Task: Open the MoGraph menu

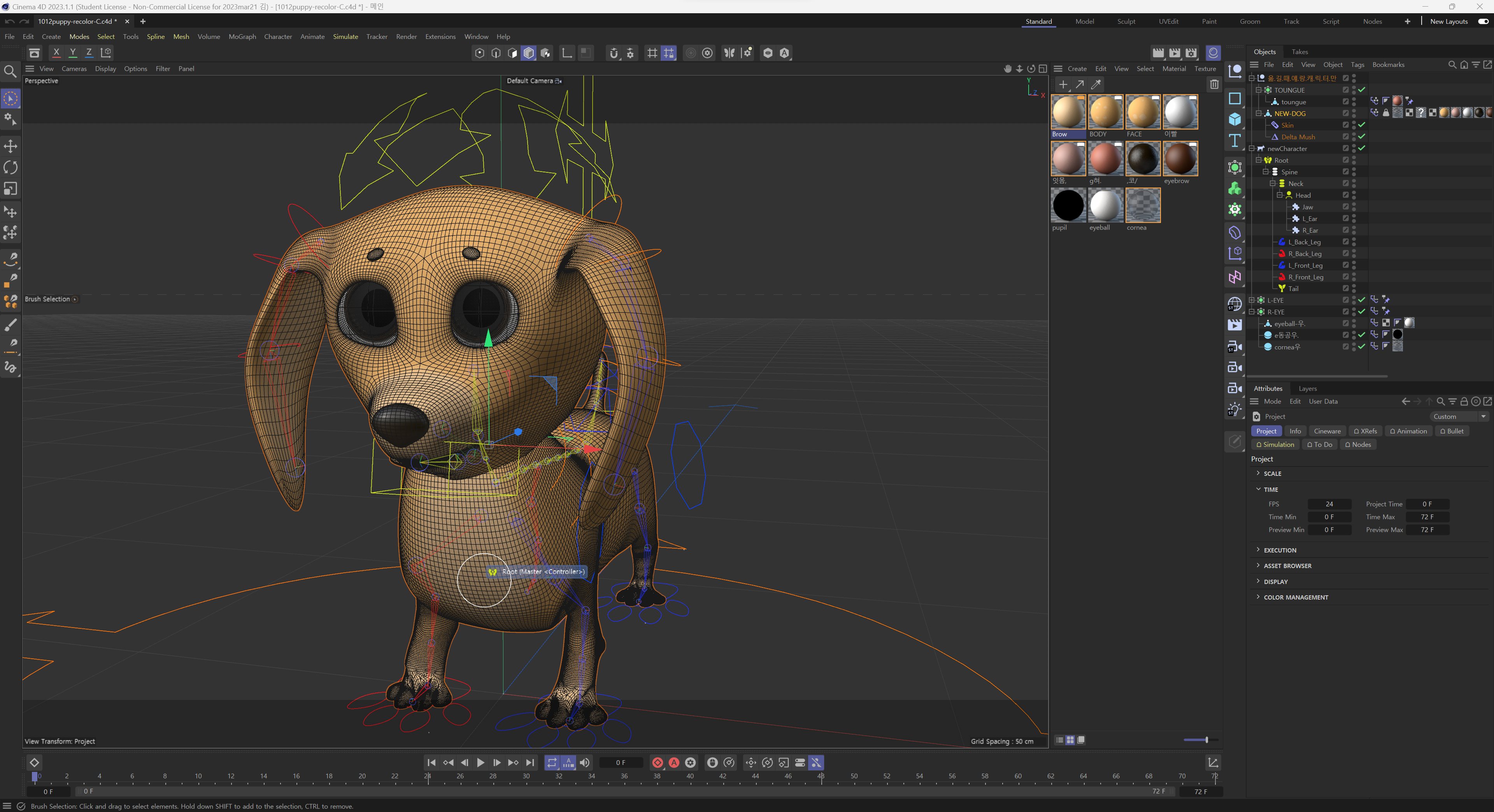Action: click(242, 37)
